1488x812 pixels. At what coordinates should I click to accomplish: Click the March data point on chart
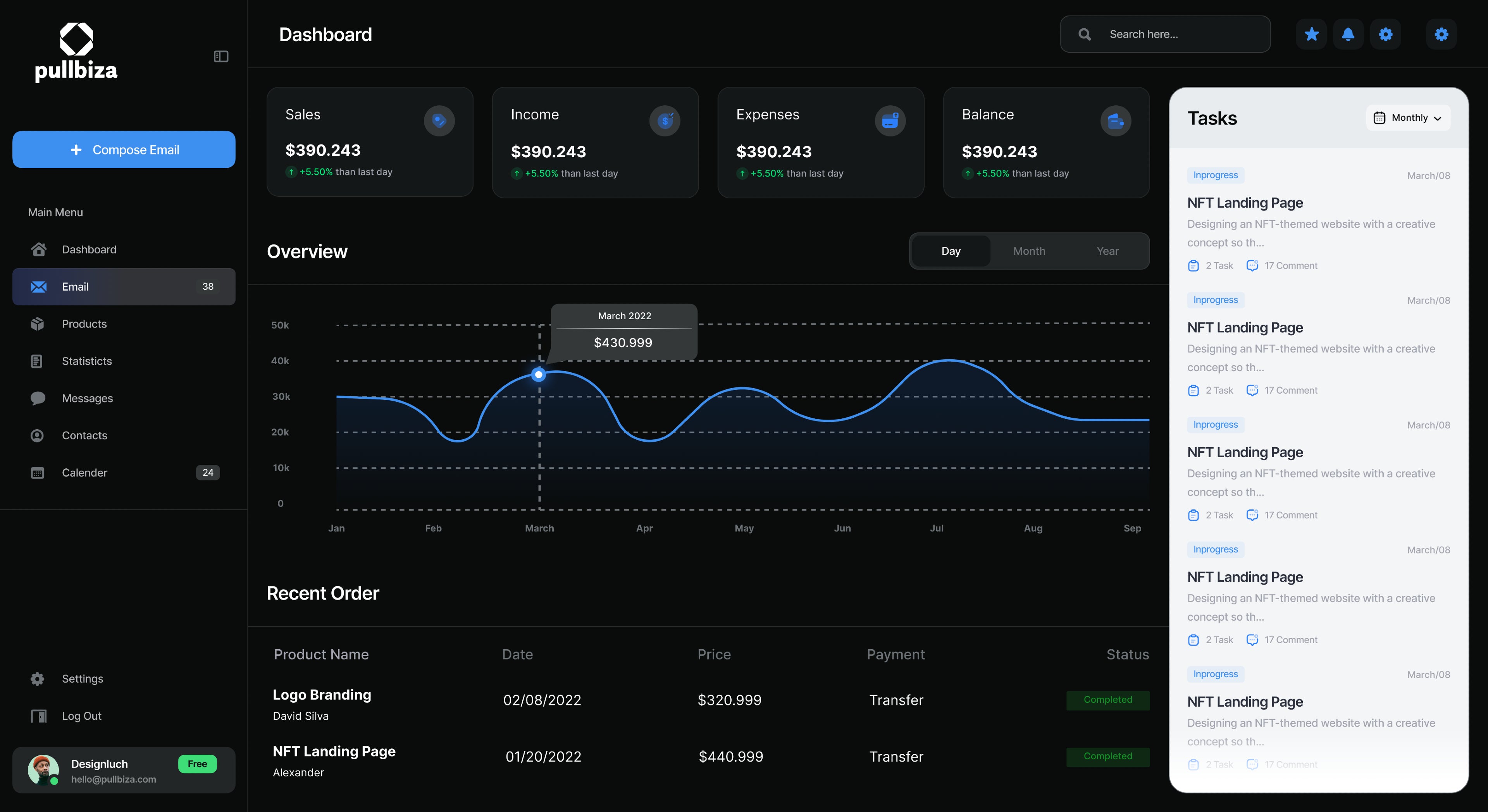[538, 375]
